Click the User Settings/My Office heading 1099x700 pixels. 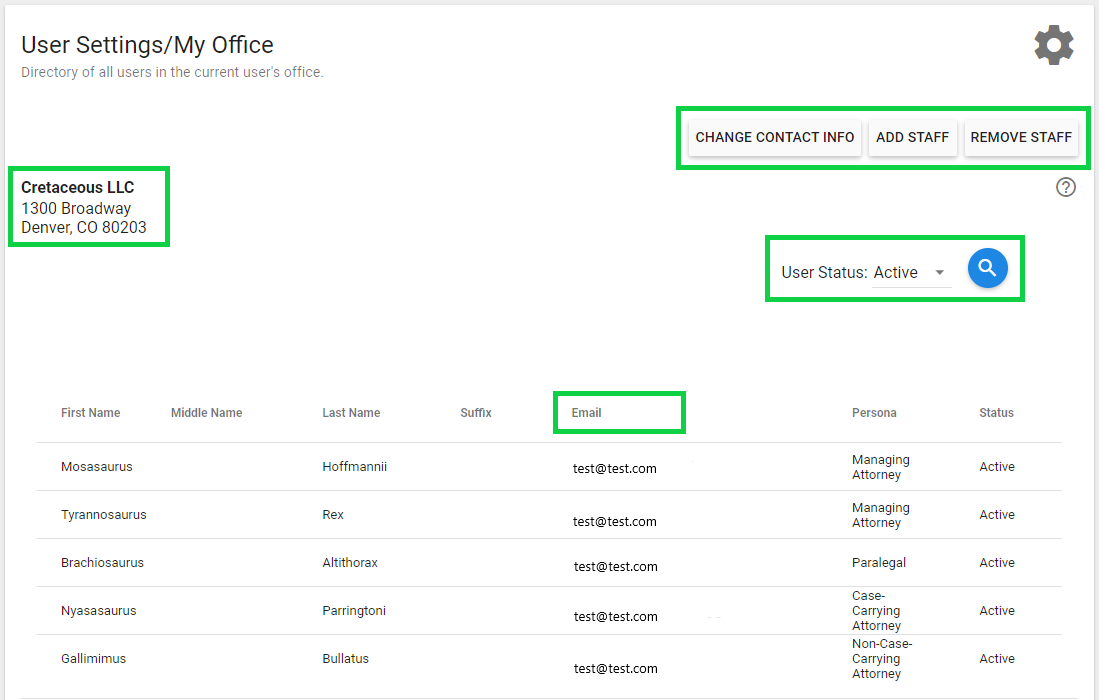[147, 45]
